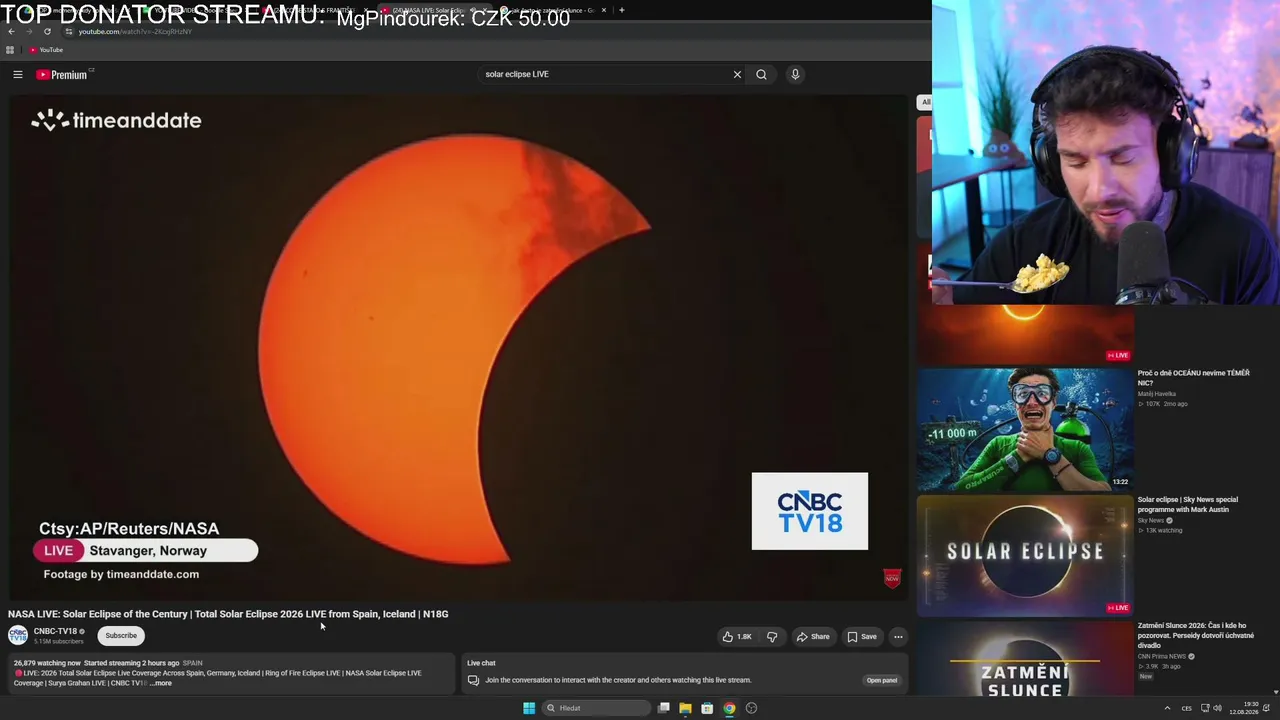Open the CNBC-TV18 channel avatar
The image size is (1280, 720).
[18, 635]
